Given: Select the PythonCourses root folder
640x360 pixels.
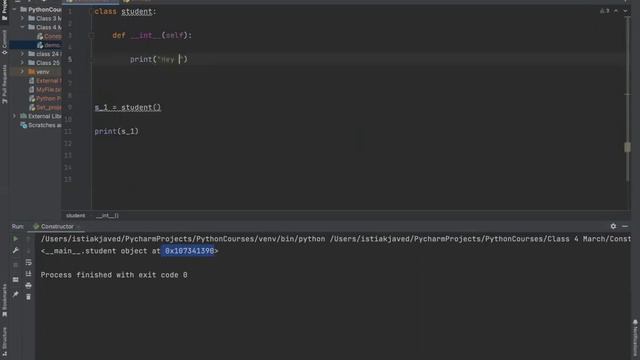Looking at the screenshot, I should 41,9.
